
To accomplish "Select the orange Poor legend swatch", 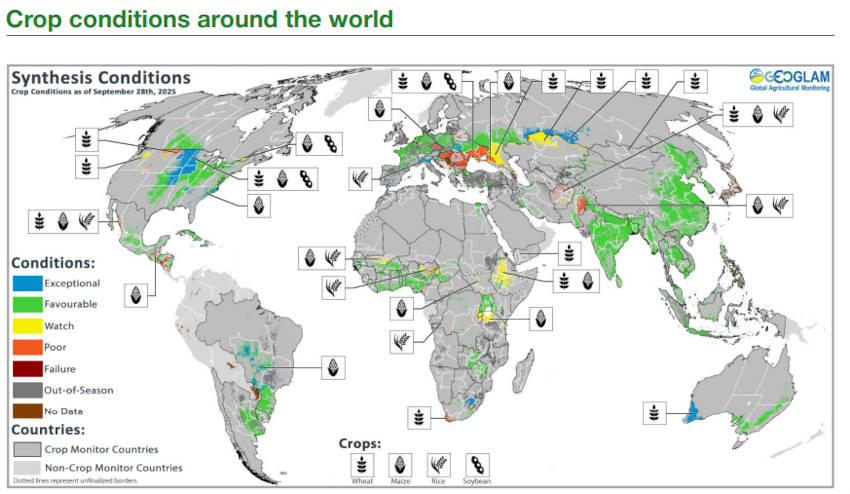I will 27,347.
